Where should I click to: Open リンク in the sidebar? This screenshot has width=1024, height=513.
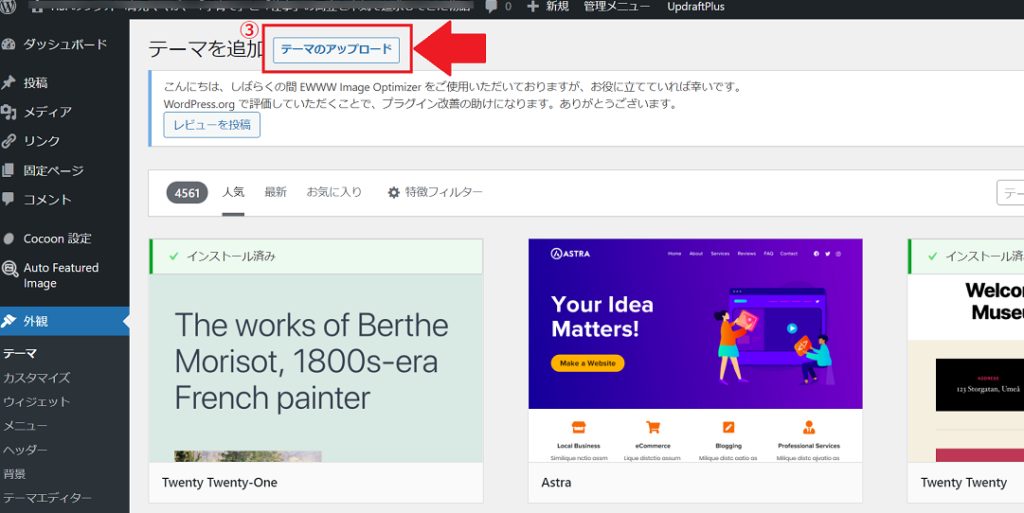42,141
